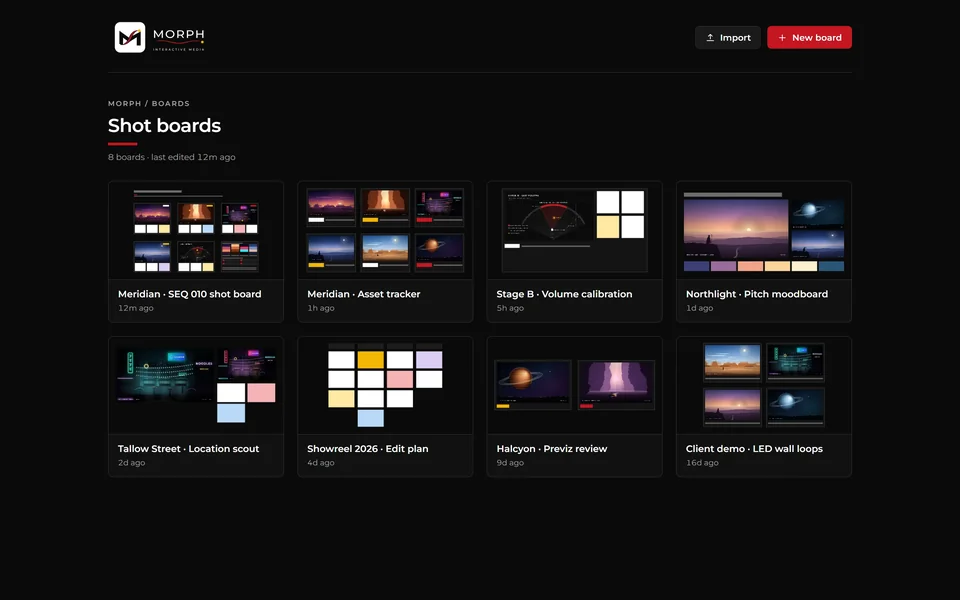Viewport: 960px width, 600px height.
Task: Go to MORPH in the breadcrumb
Action: (x=124, y=103)
